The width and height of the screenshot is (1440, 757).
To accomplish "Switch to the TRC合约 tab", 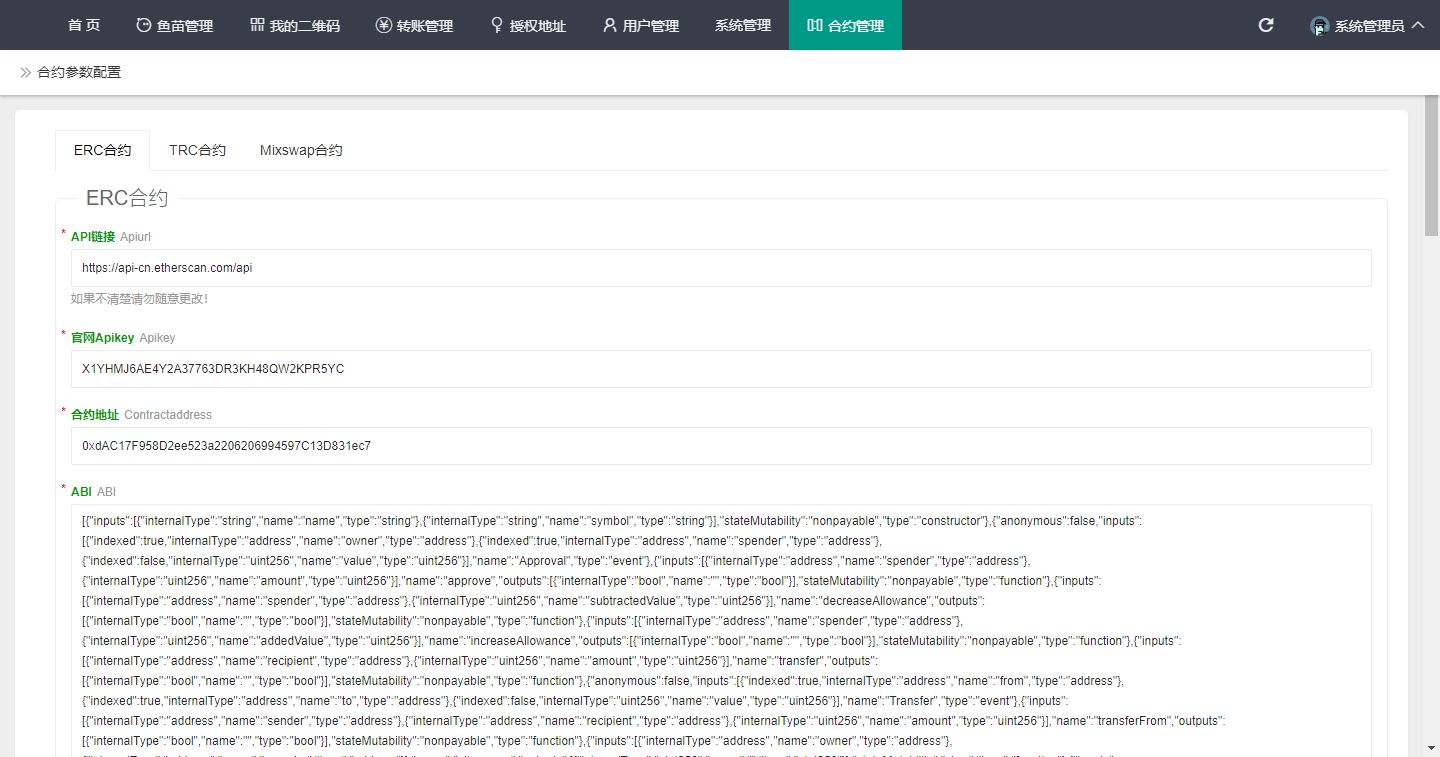I will coord(197,150).
